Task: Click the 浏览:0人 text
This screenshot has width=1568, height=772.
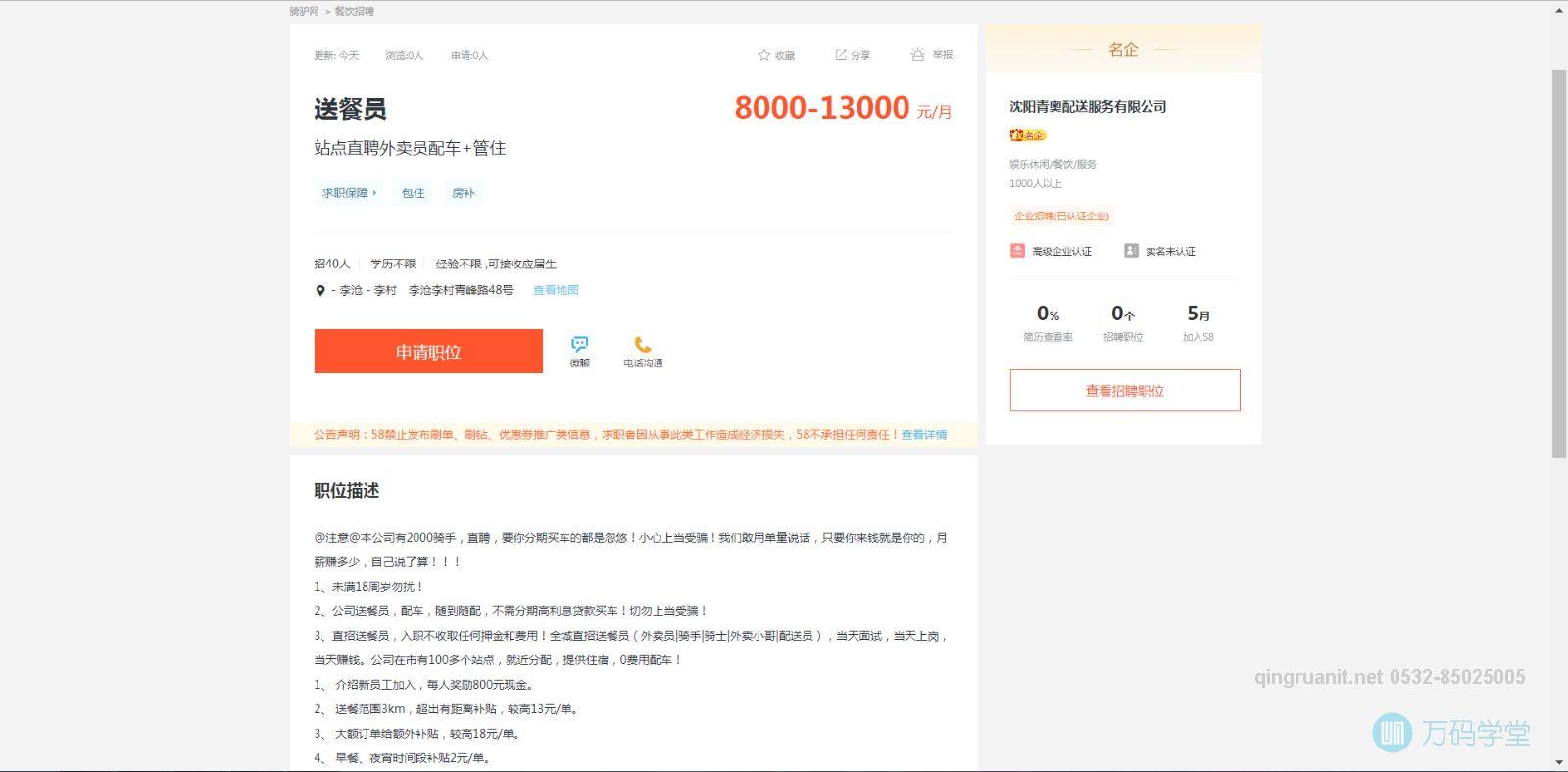Action: click(x=404, y=55)
